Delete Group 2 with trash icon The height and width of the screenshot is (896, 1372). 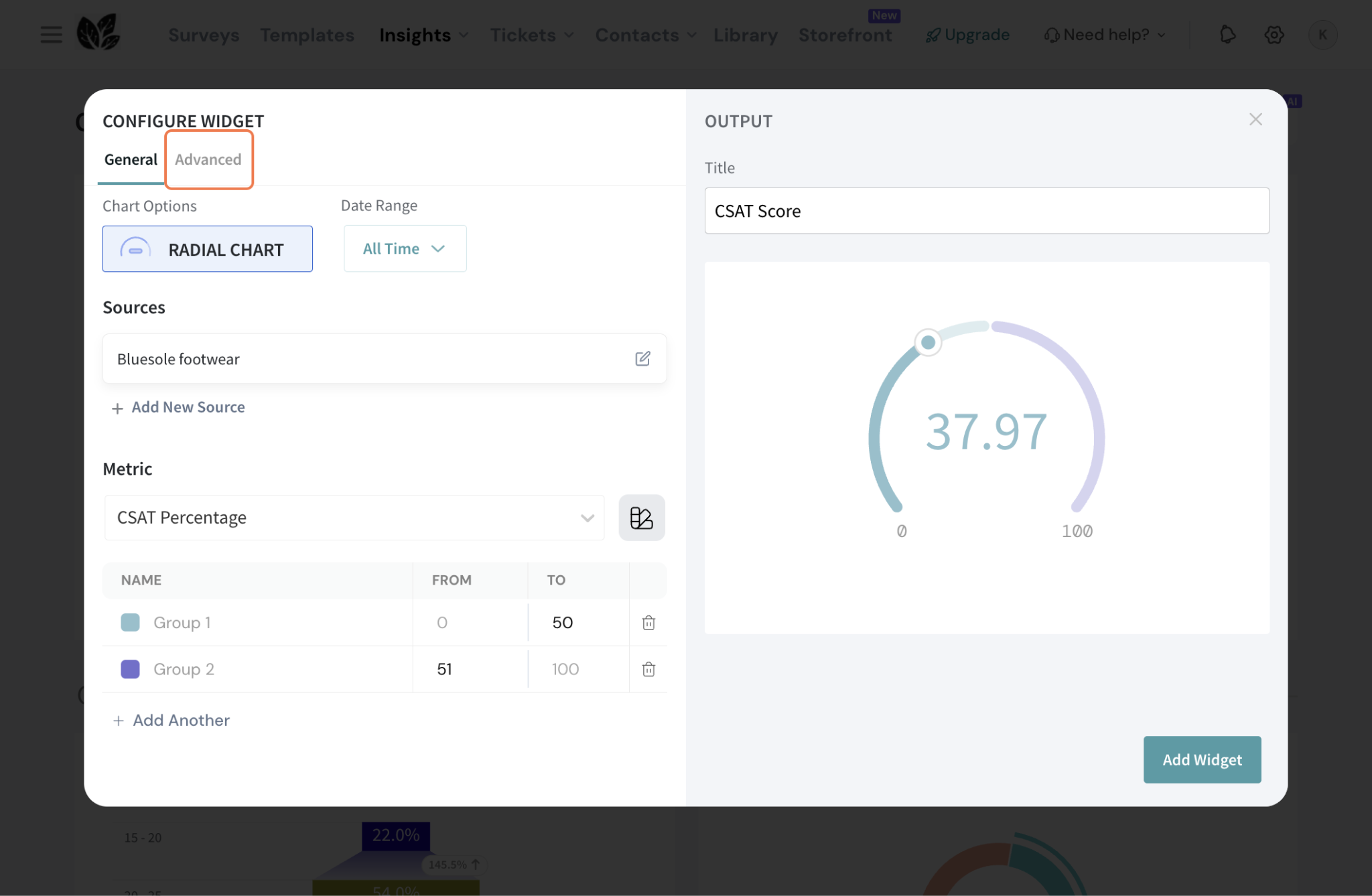pos(648,669)
